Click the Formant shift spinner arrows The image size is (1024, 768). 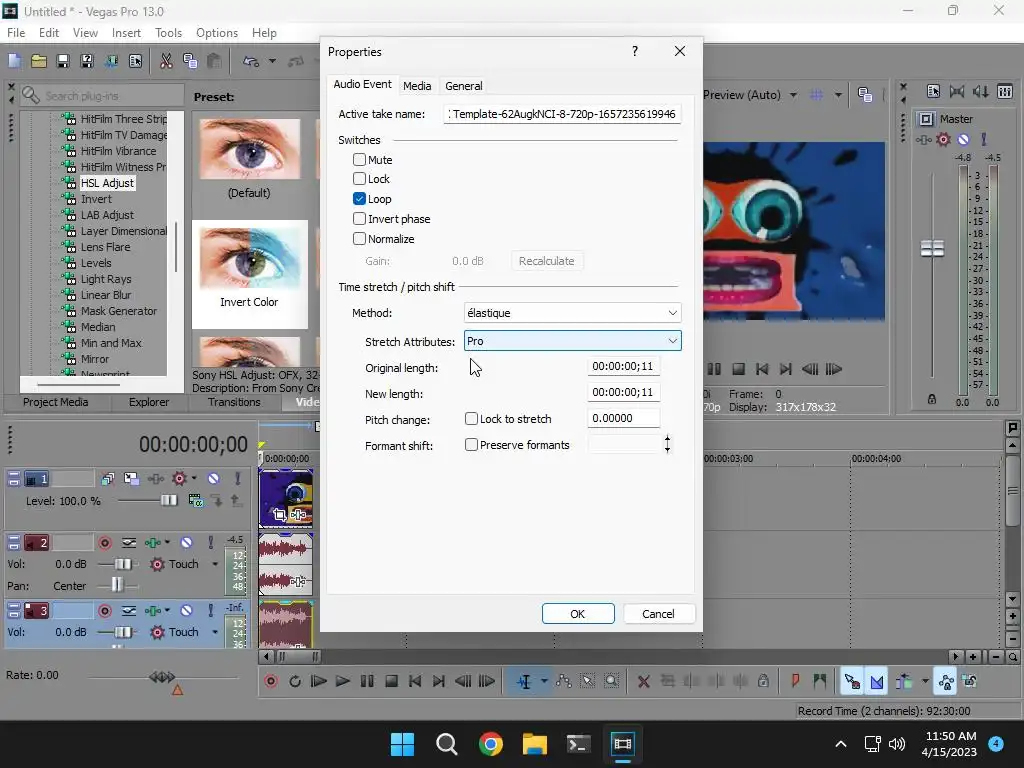click(x=667, y=445)
